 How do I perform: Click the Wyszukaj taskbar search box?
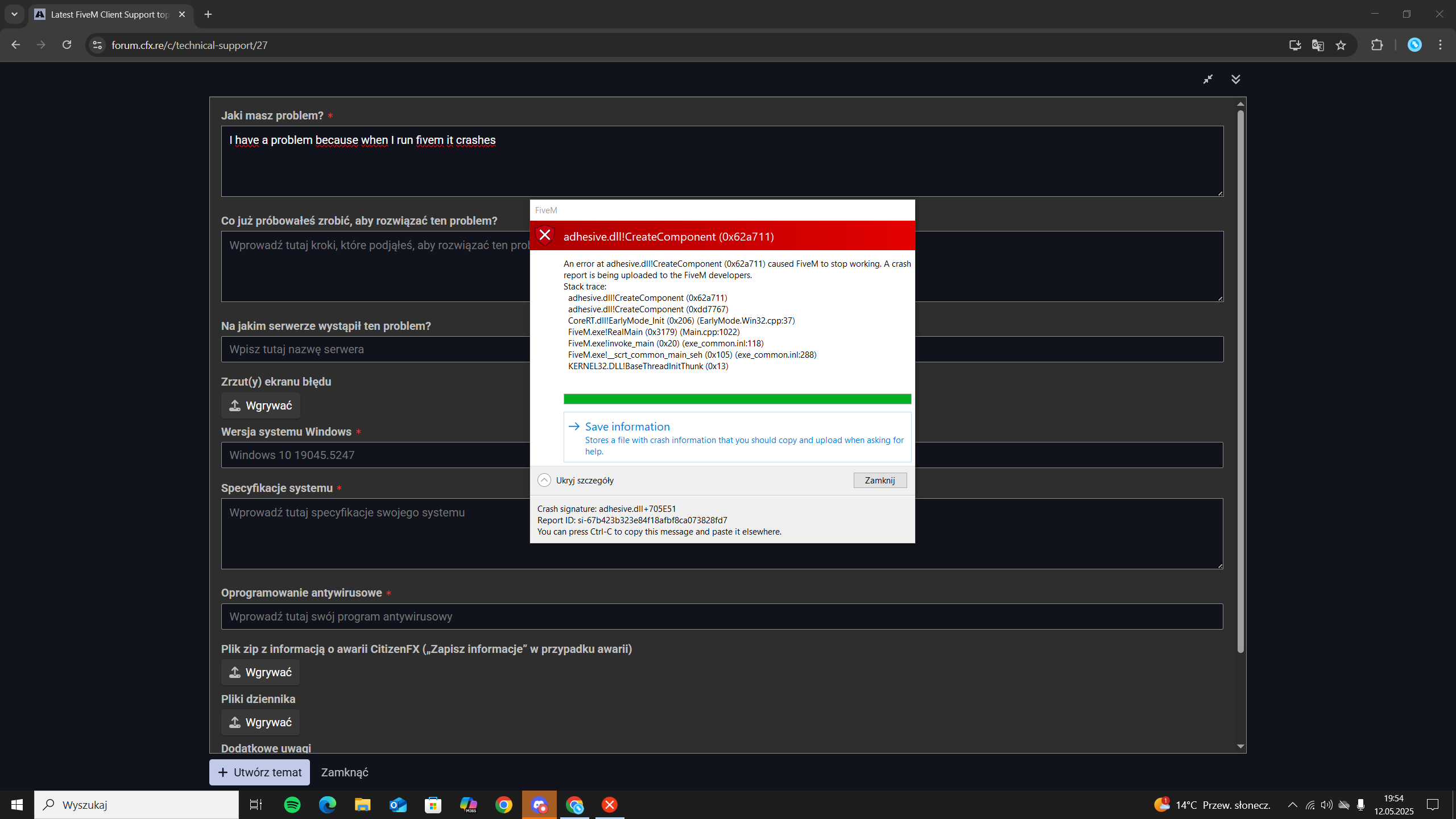[x=136, y=805]
